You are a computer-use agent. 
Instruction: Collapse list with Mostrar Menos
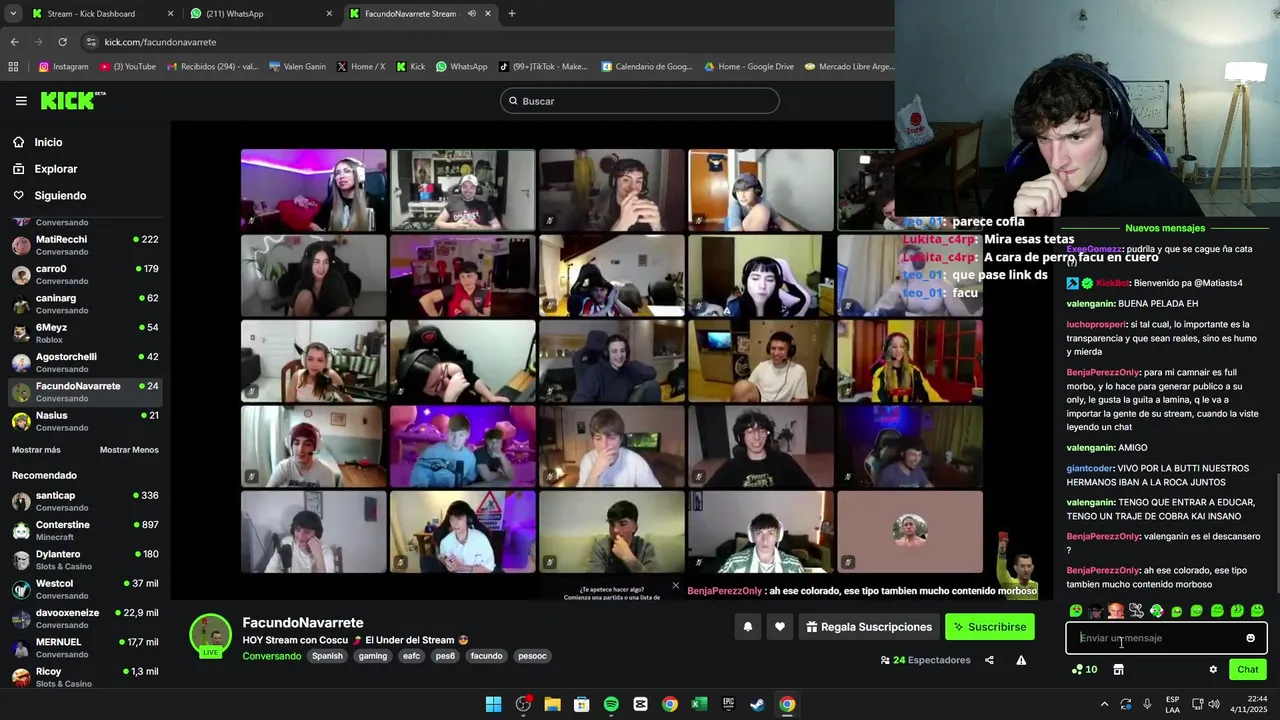click(129, 450)
